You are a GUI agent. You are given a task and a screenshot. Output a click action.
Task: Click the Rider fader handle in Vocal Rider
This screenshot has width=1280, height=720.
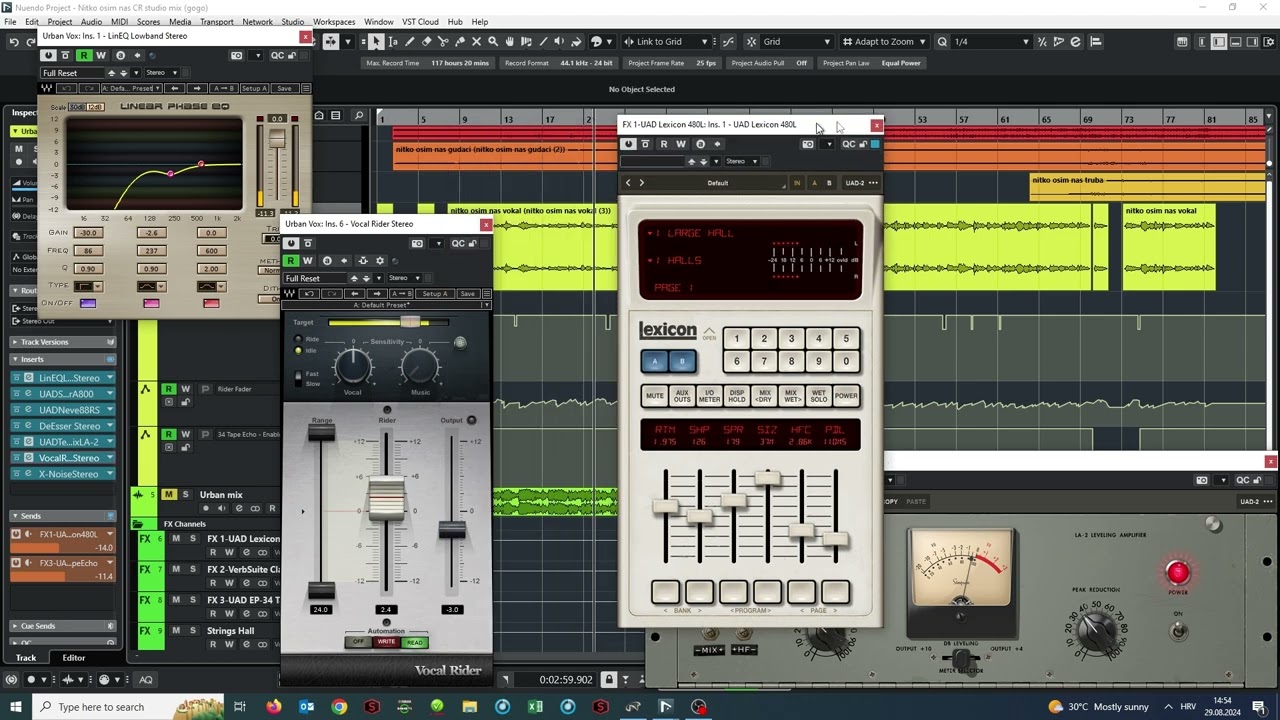tap(387, 499)
